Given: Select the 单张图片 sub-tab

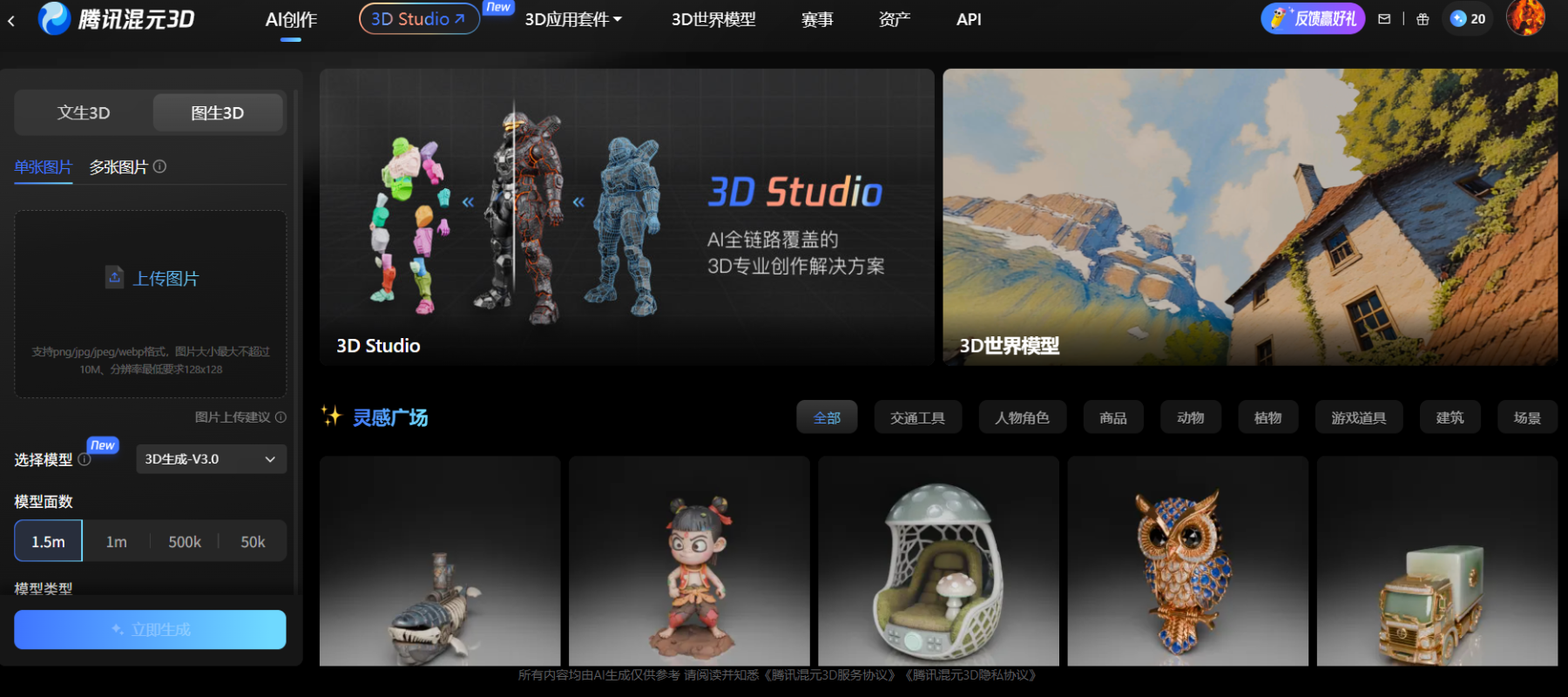Looking at the screenshot, I should pos(43,166).
